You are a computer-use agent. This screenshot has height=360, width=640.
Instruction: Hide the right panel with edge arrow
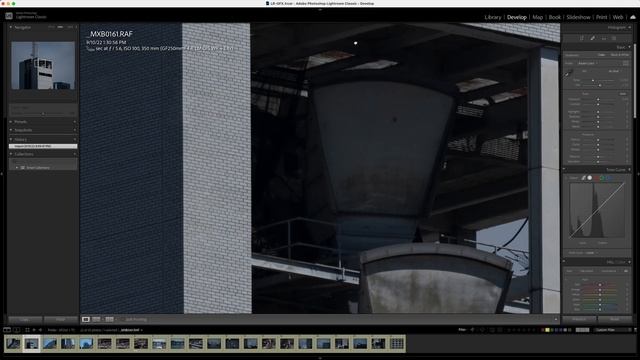point(638,174)
